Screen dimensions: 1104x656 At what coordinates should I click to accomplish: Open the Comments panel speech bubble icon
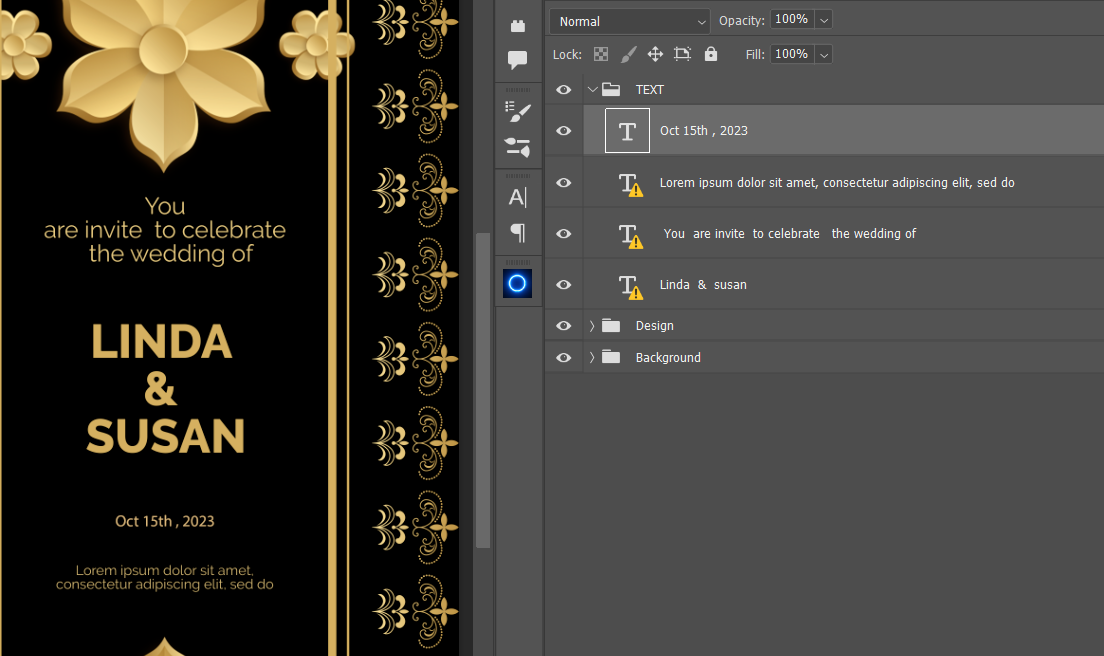518,60
